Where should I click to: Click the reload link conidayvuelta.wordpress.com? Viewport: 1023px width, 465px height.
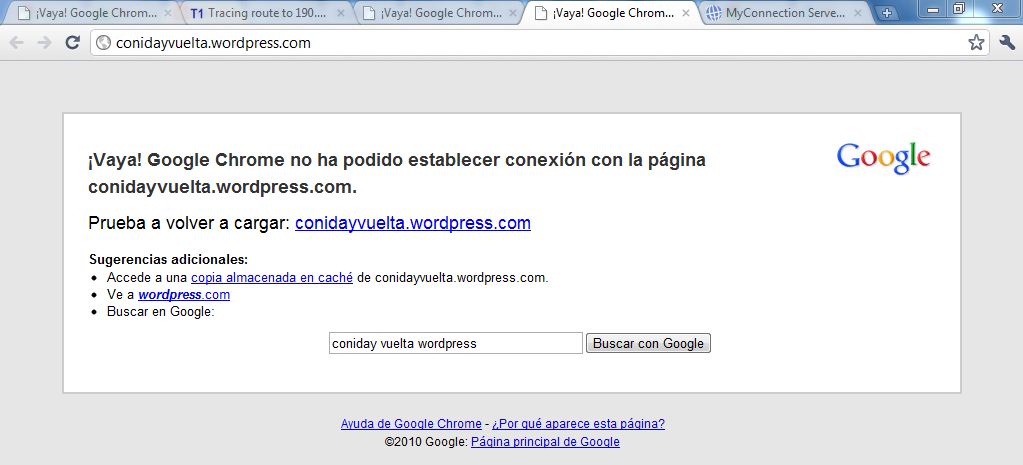[x=413, y=223]
